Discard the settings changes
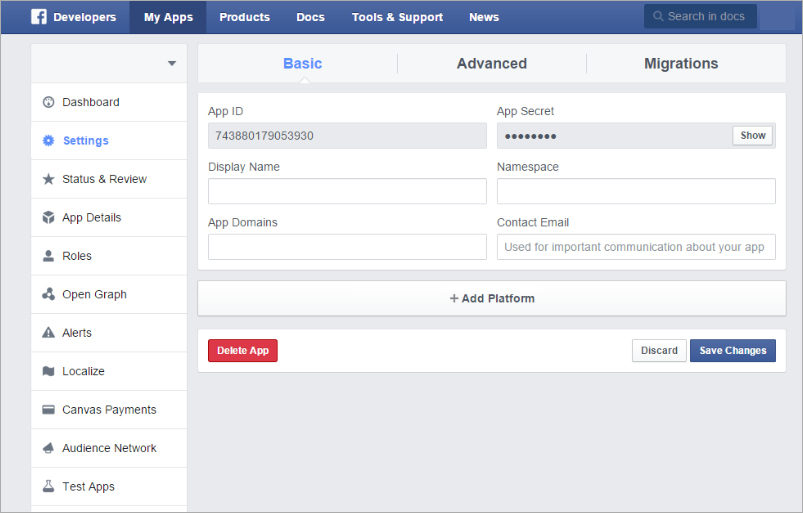The height and width of the screenshot is (513, 803). click(x=659, y=351)
